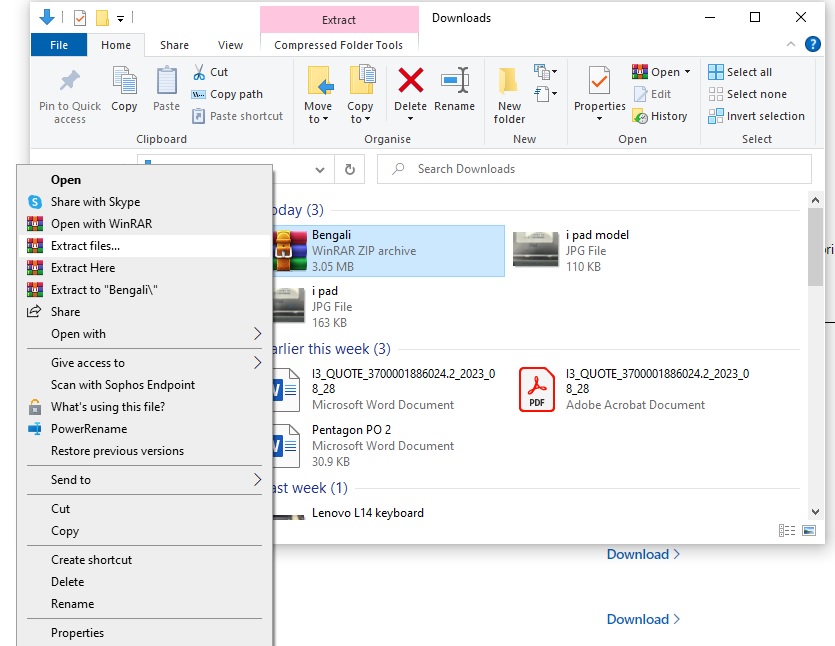The height and width of the screenshot is (646, 835).
Task: Click Invert selection option
Action: pos(755,116)
